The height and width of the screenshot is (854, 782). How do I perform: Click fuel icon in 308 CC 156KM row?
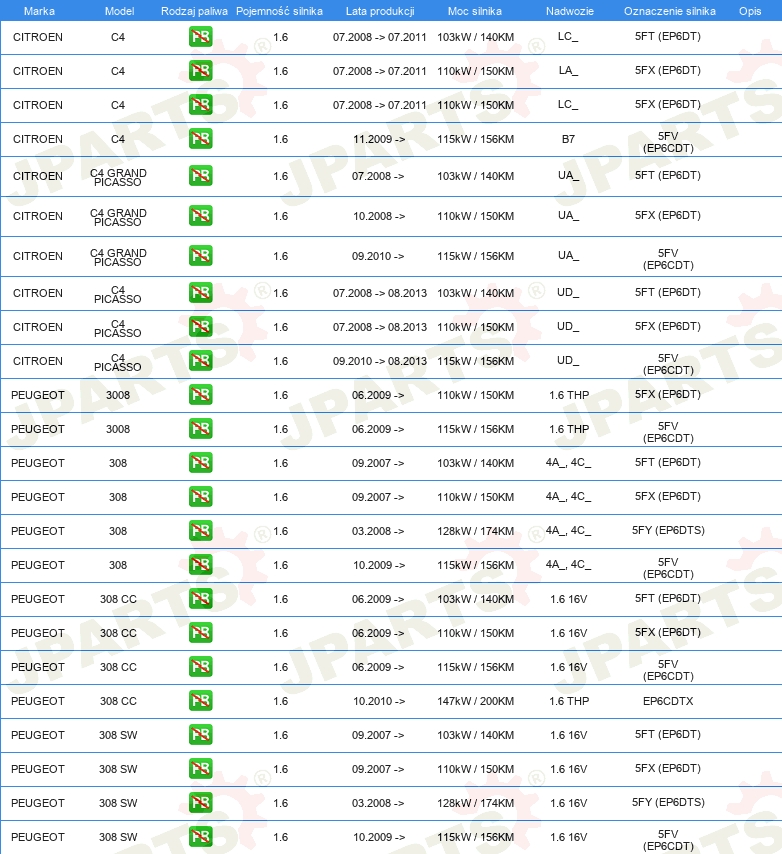[200, 667]
